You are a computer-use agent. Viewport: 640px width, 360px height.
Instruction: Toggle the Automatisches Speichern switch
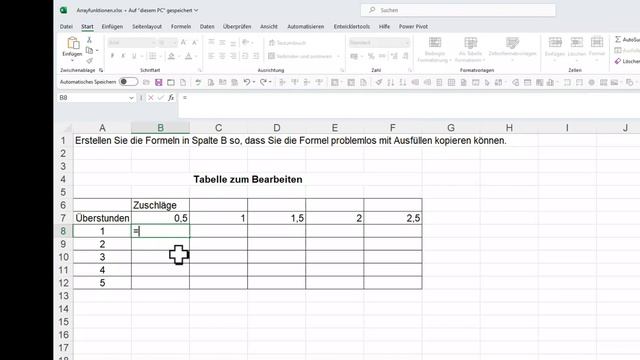point(128,82)
